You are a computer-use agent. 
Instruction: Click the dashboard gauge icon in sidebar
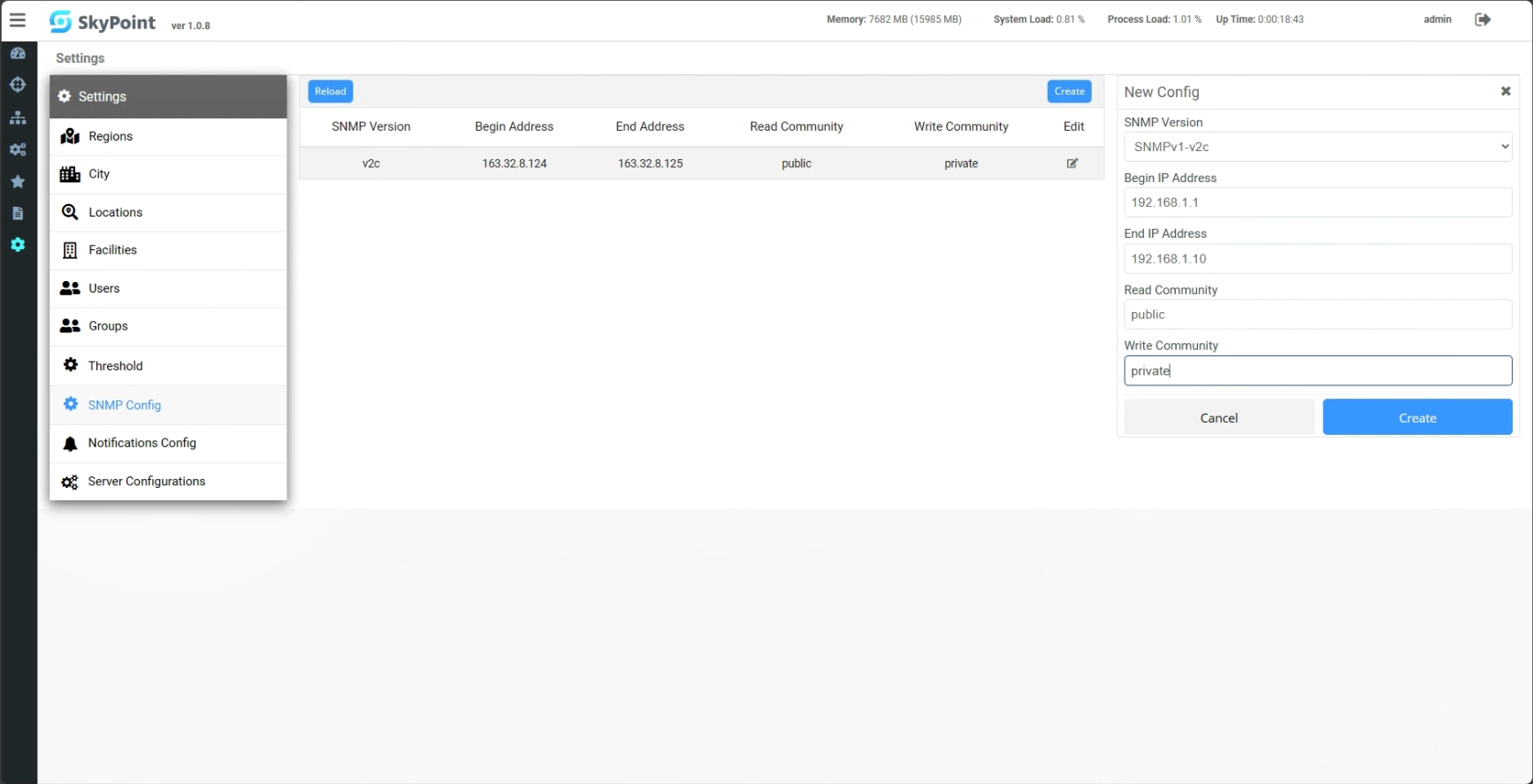click(18, 53)
